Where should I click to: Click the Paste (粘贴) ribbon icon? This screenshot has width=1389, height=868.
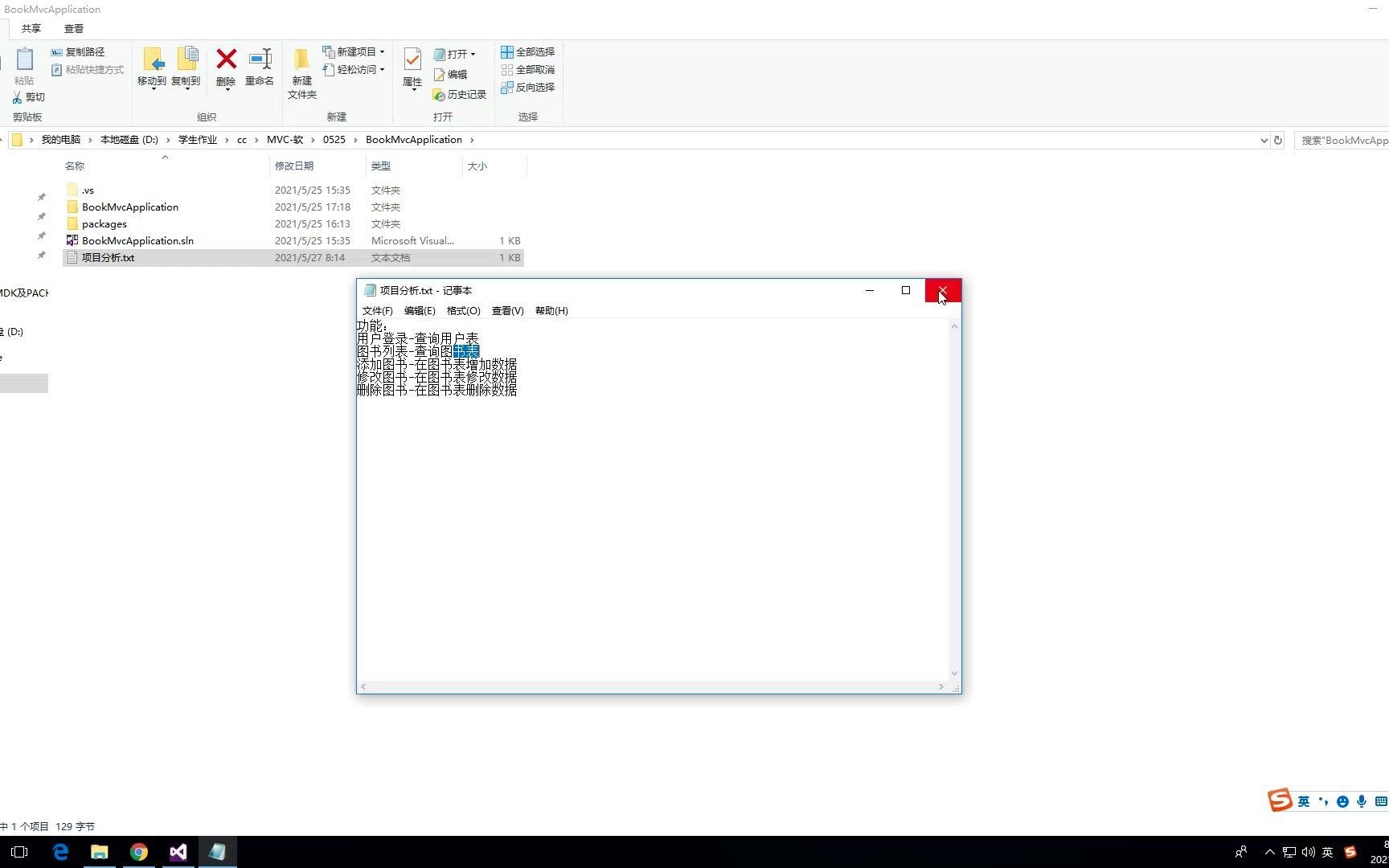(24, 66)
